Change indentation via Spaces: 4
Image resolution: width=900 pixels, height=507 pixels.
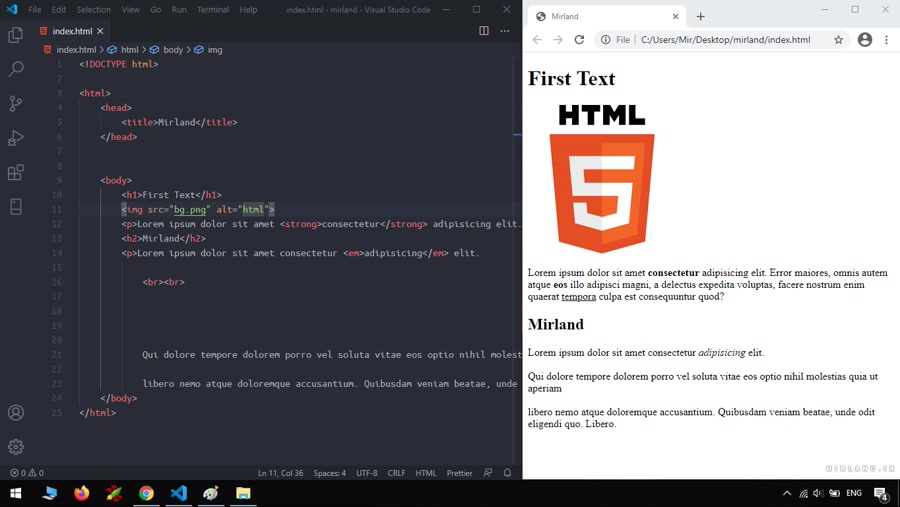329,473
